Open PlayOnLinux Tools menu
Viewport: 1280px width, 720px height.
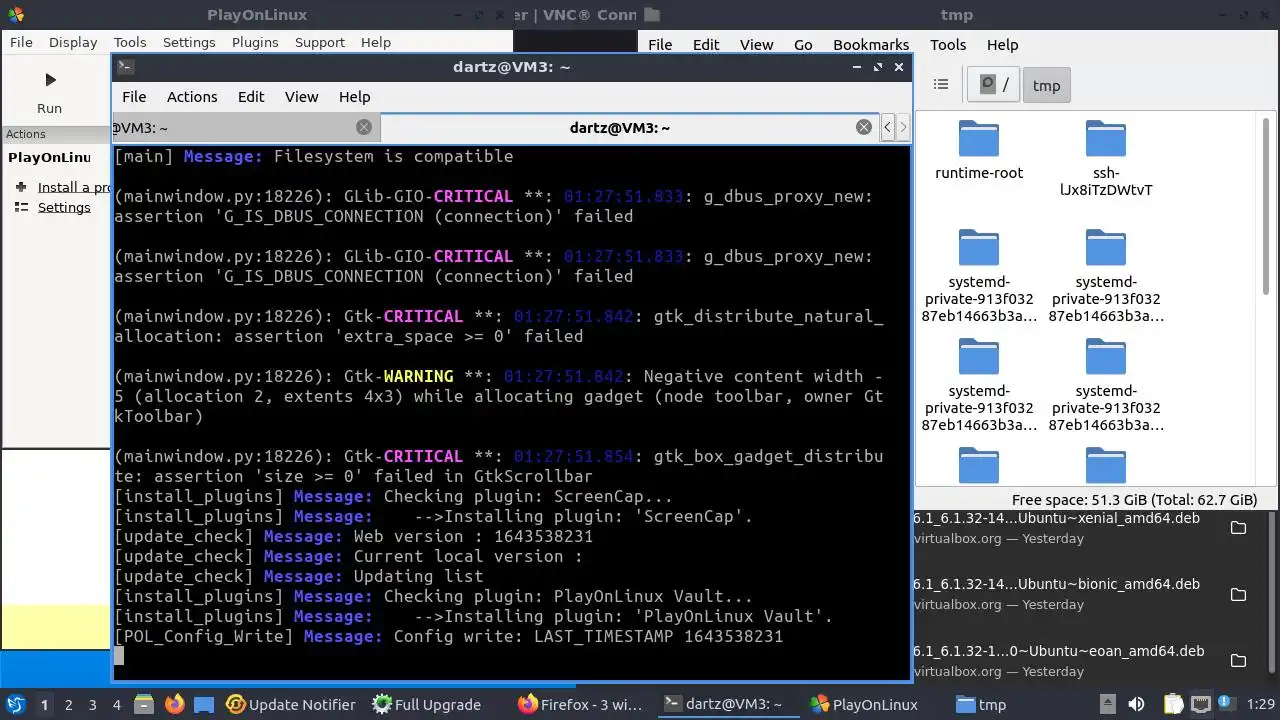pyautogui.click(x=130, y=42)
